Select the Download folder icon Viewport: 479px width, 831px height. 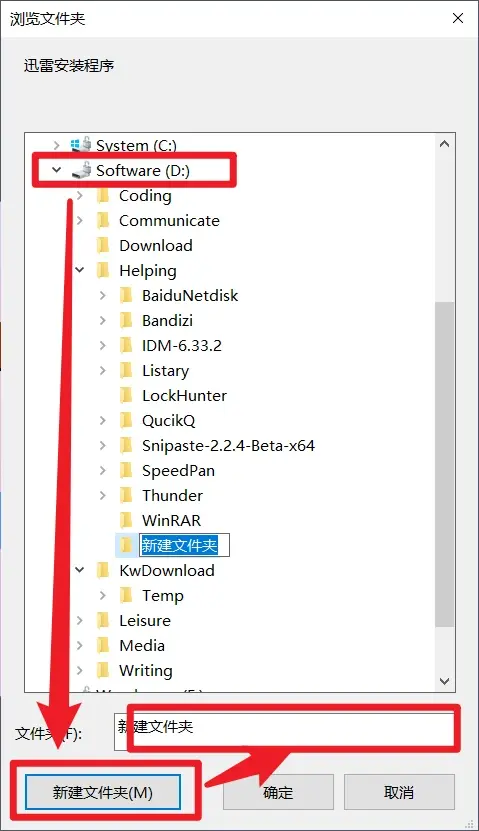coord(103,245)
